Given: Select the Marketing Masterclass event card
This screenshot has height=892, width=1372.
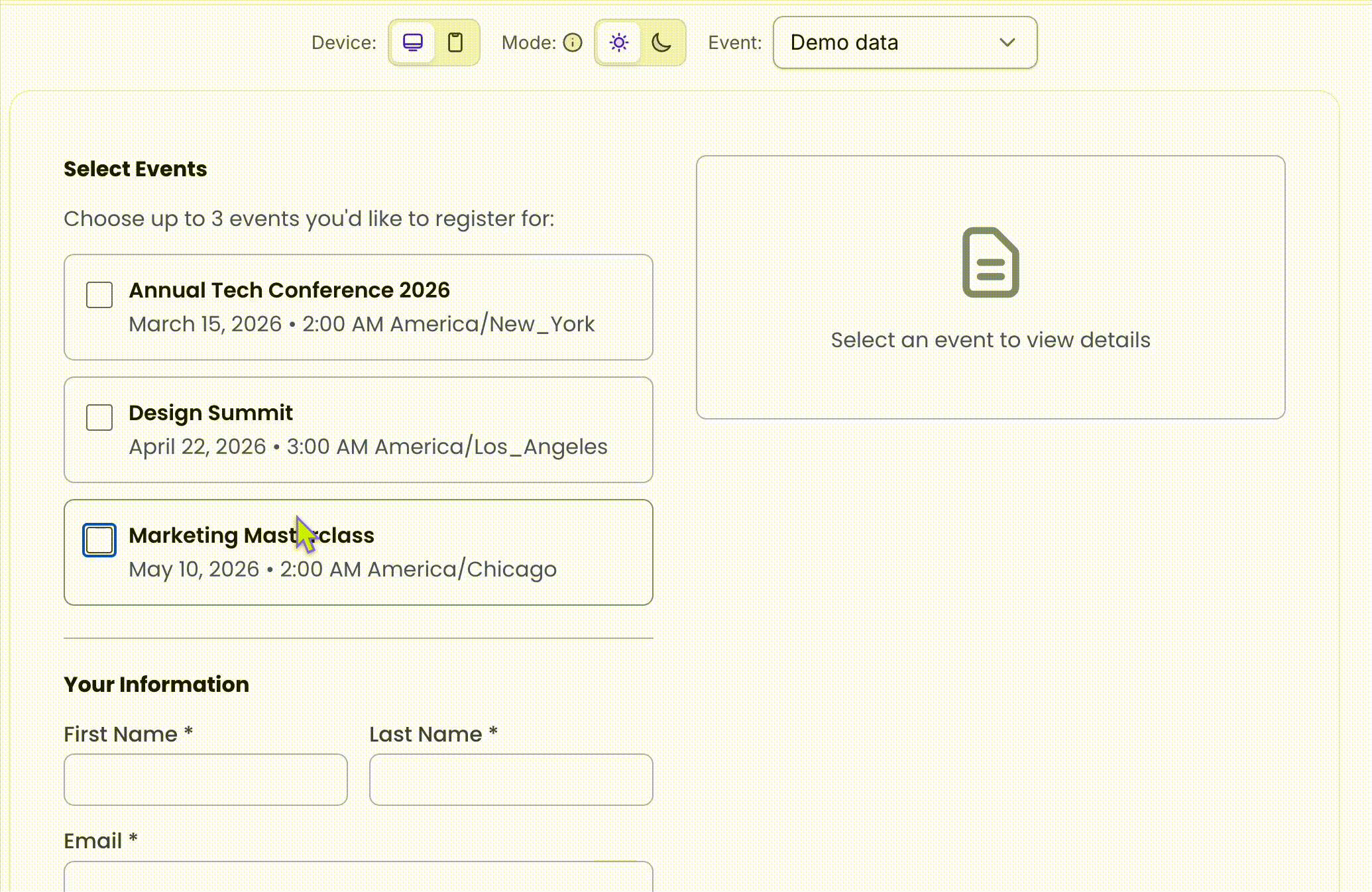Looking at the screenshot, I should click(358, 552).
